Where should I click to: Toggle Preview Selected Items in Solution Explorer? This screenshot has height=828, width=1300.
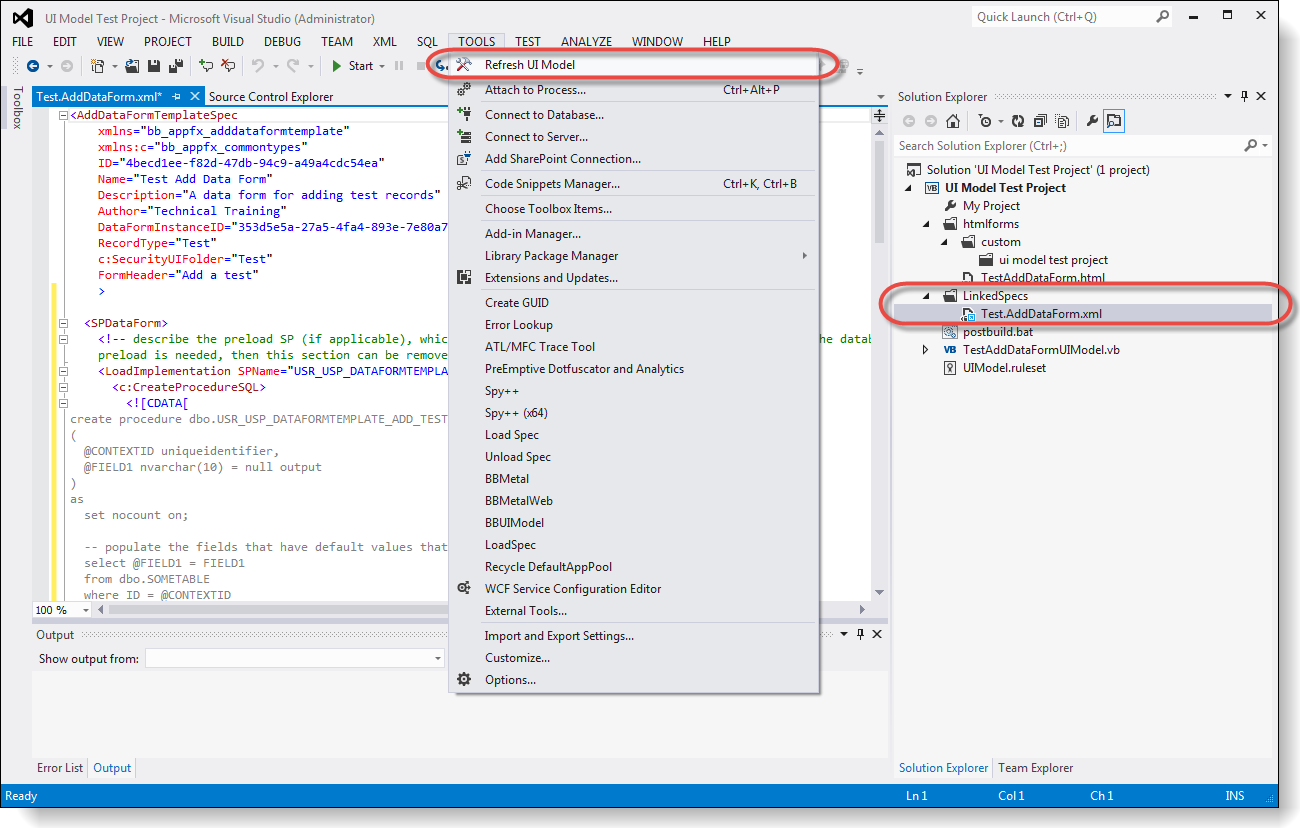(1114, 121)
